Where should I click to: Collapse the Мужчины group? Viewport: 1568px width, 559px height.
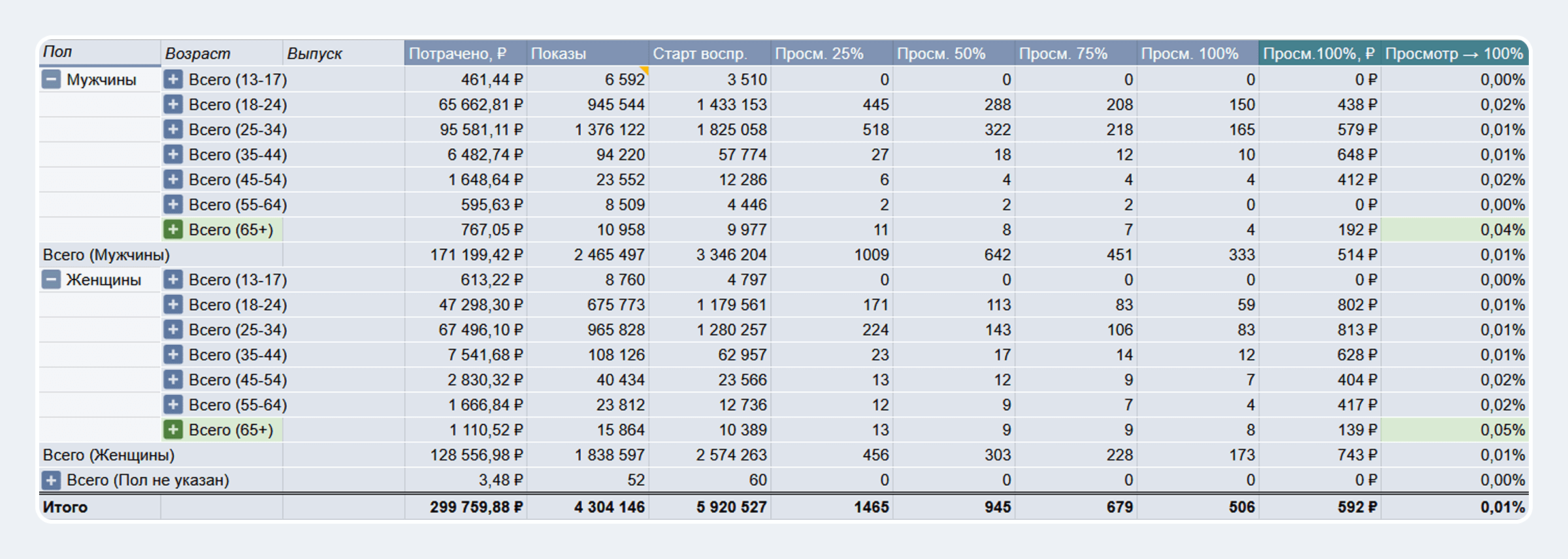coord(51,80)
